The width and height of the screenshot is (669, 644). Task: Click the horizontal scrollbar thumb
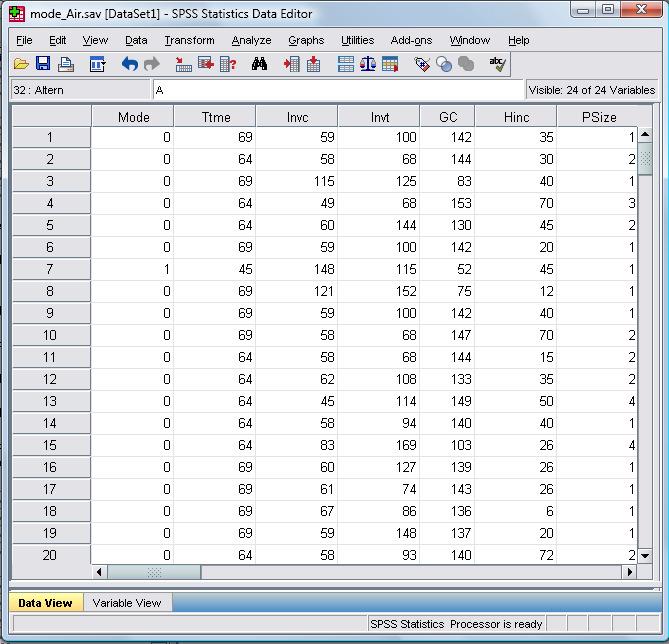coord(154,571)
